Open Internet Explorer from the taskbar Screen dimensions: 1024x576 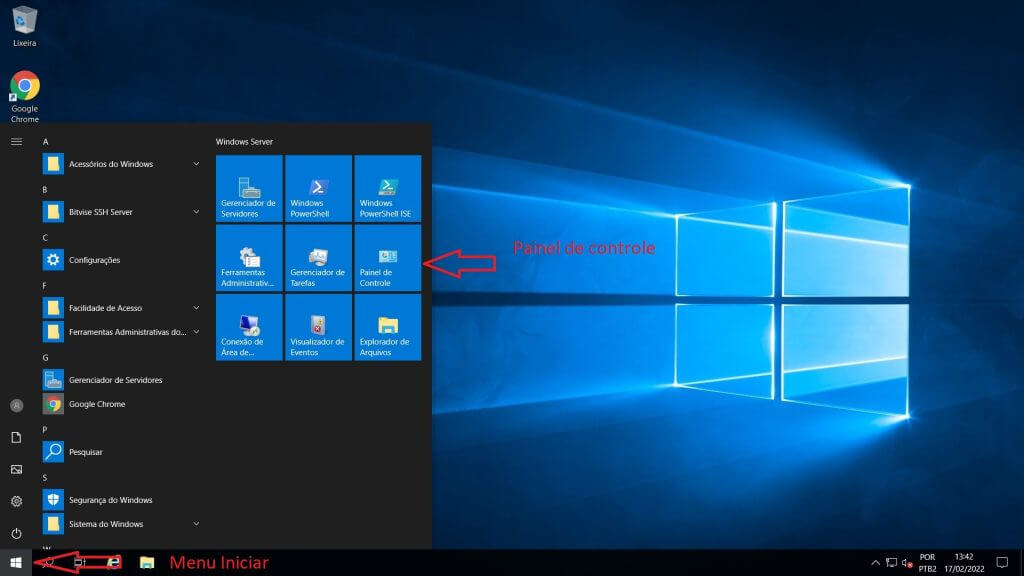[x=114, y=562]
